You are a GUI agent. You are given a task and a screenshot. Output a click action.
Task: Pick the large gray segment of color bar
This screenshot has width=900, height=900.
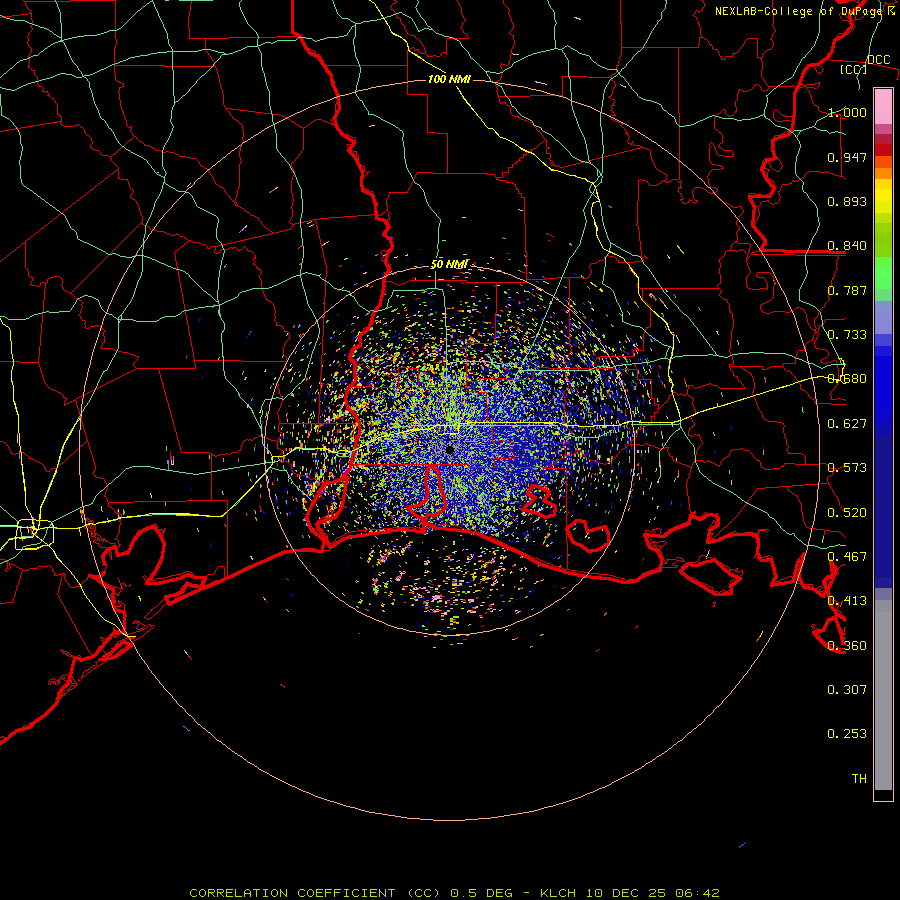click(883, 695)
